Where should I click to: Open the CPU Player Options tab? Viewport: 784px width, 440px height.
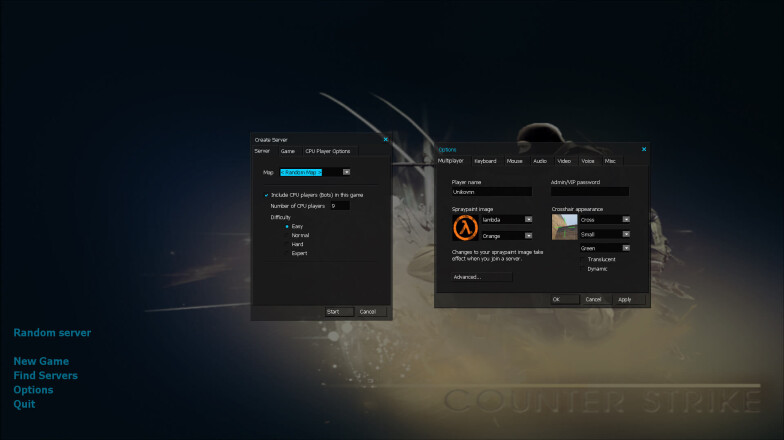pyautogui.click(x=328, y=151)
